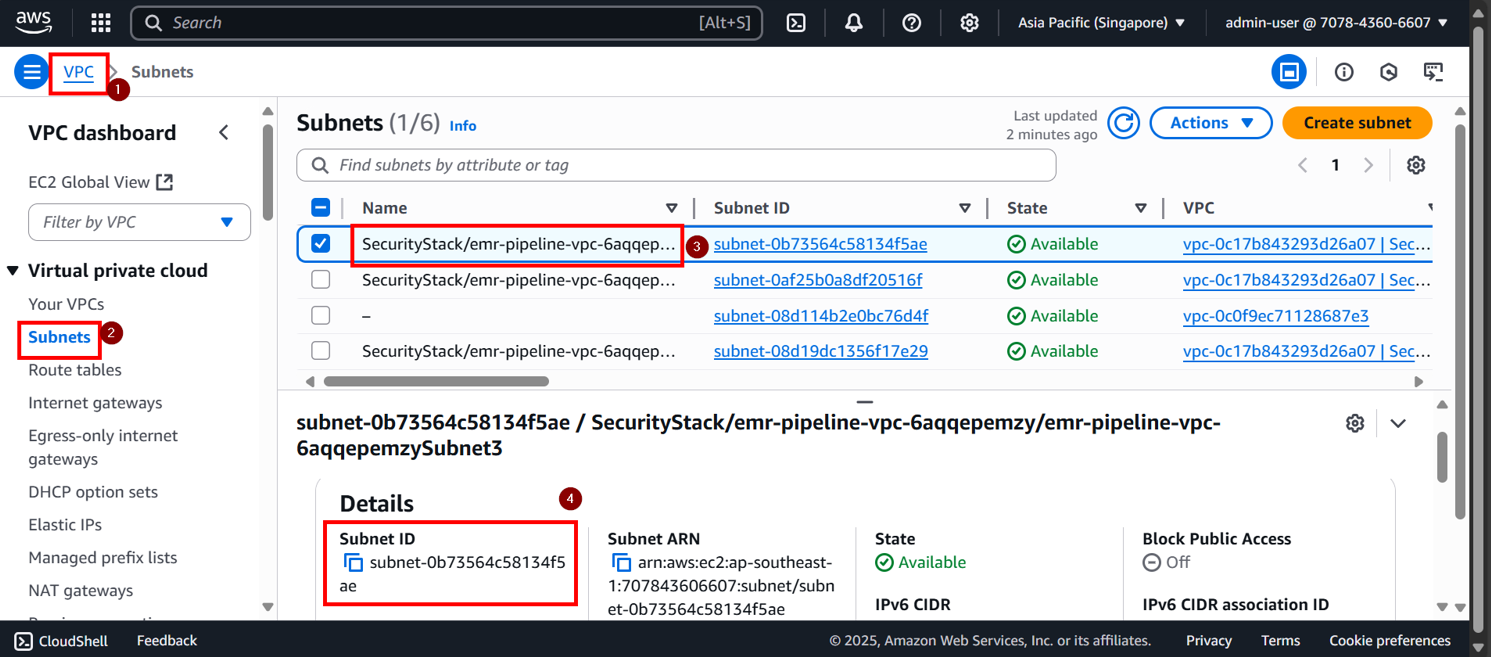Open the Asia Pacific (Singapore) region selector
Image resolution: width=1491 pixels, height=657 pixels.
click(1101, 22)
